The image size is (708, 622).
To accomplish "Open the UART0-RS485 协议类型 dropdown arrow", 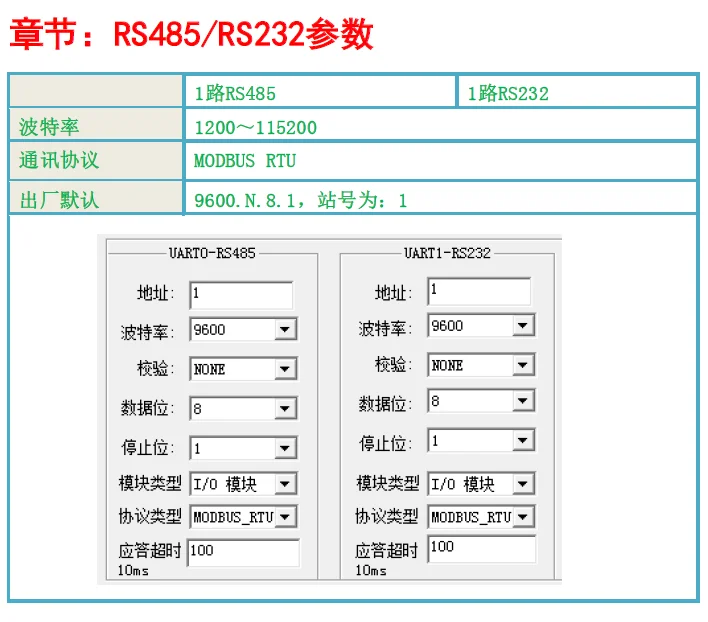I will [x=285, y=517].
